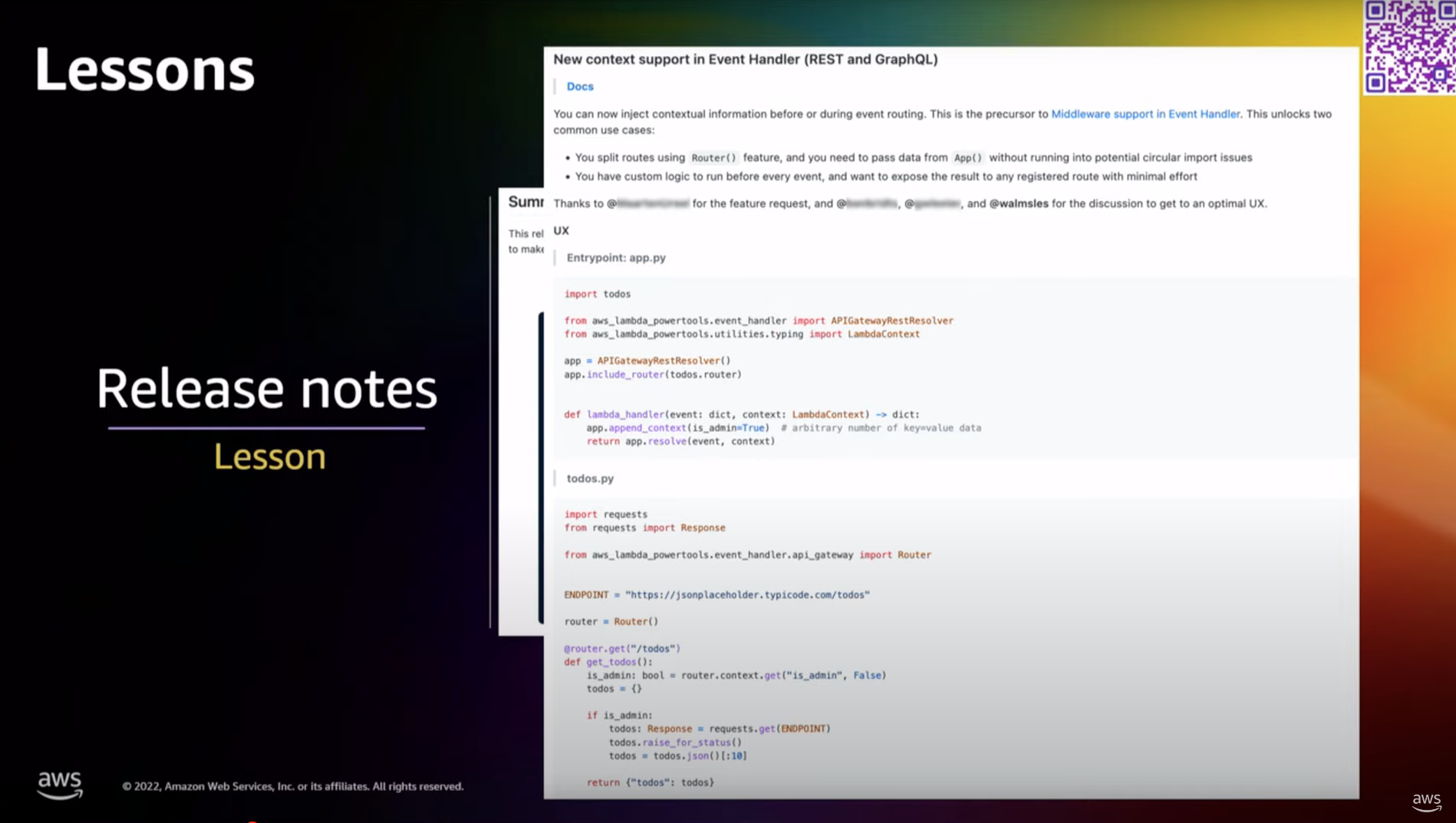This screenshot has width=1456, height=823.
Task: Select the App() inline code chip
Action: tap(969, 157)
